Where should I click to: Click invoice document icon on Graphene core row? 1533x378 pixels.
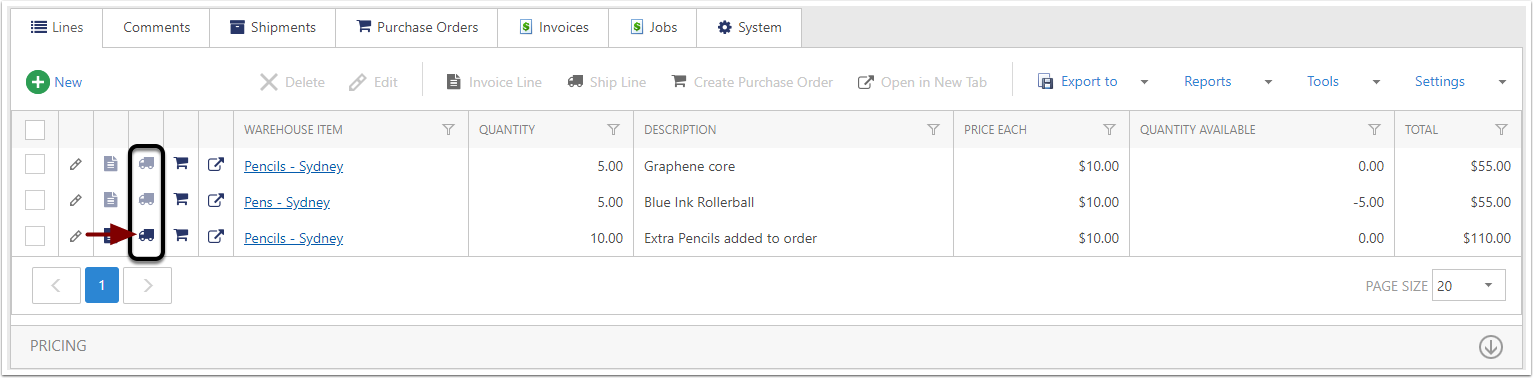pyautogui.click(x=111, y=165)
